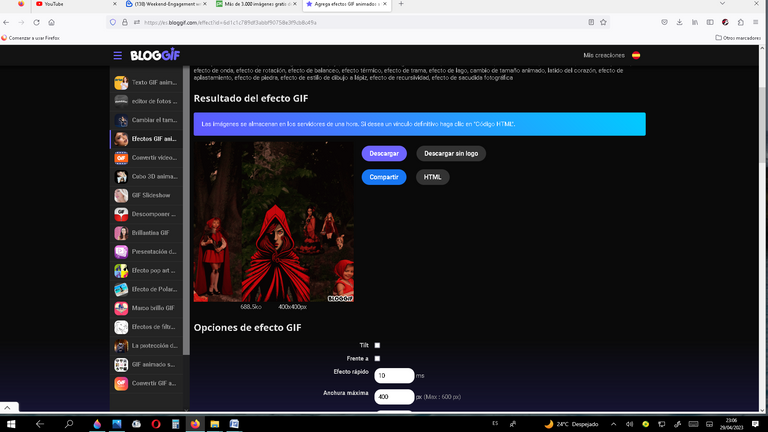Open Marco brillo GIF sidebar item
Screen dimensions: 768x432
(146, 308)
